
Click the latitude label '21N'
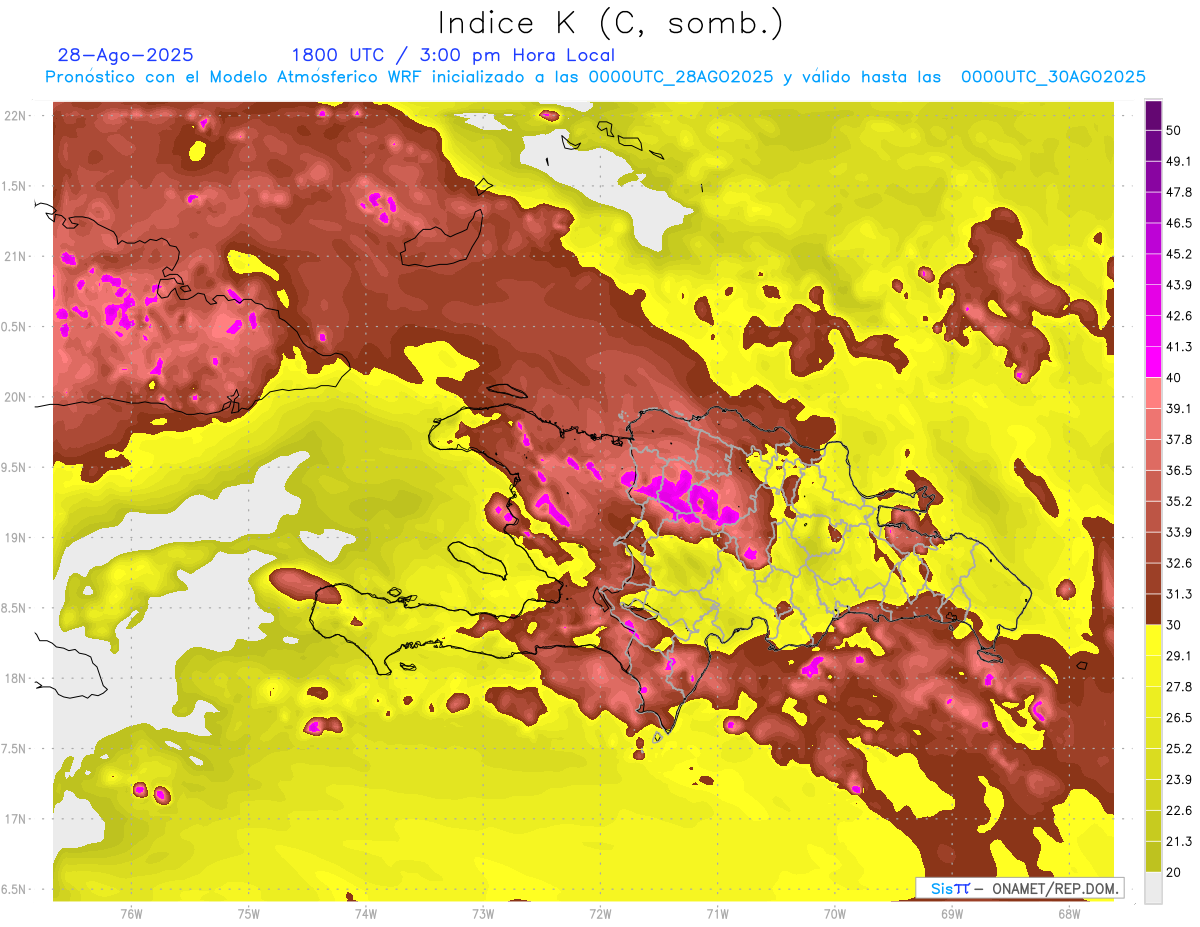16,257
